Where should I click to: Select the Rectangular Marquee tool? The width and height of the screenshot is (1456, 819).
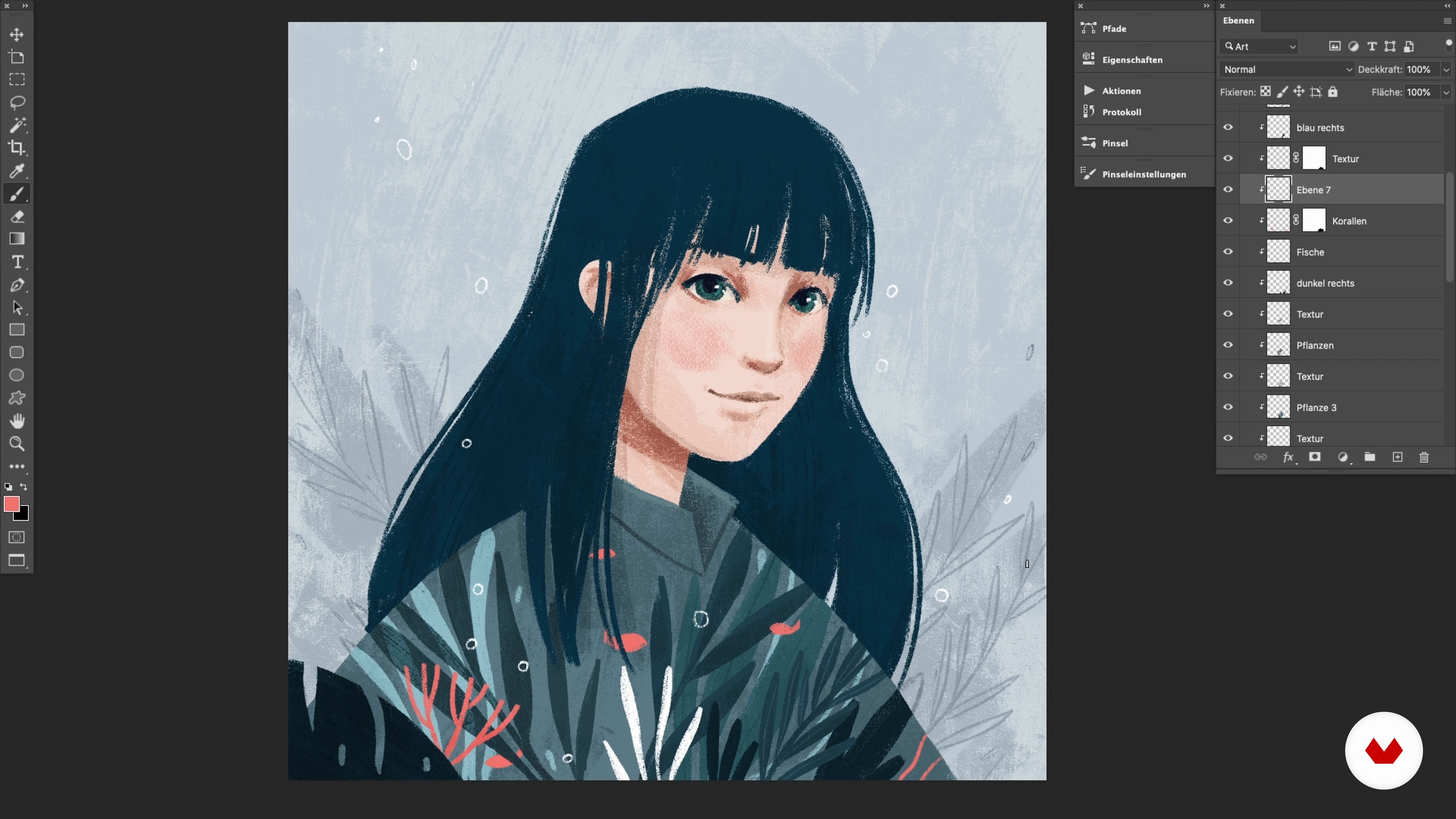(16, 80)
